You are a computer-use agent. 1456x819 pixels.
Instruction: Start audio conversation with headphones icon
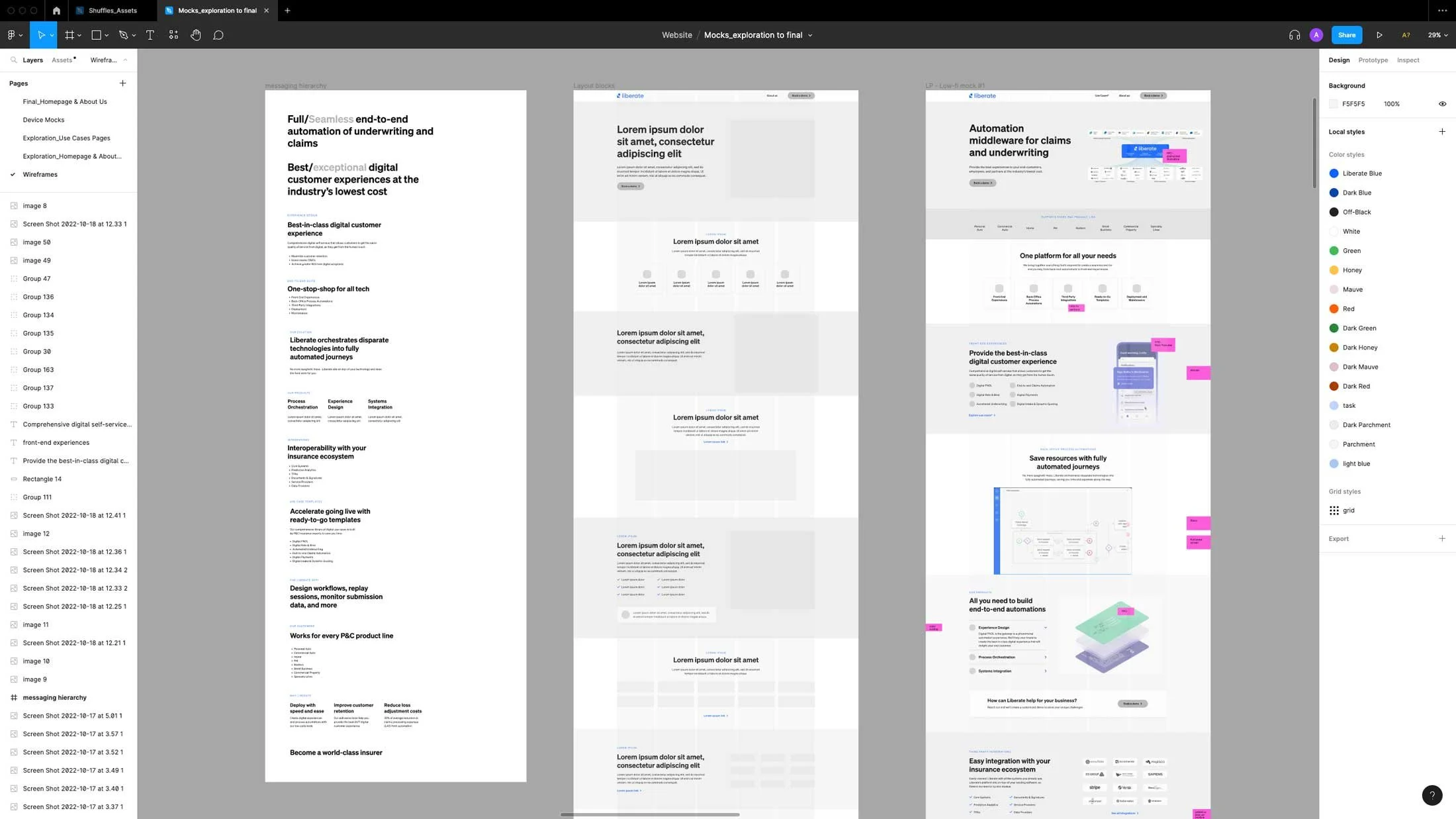(1295, 35)
